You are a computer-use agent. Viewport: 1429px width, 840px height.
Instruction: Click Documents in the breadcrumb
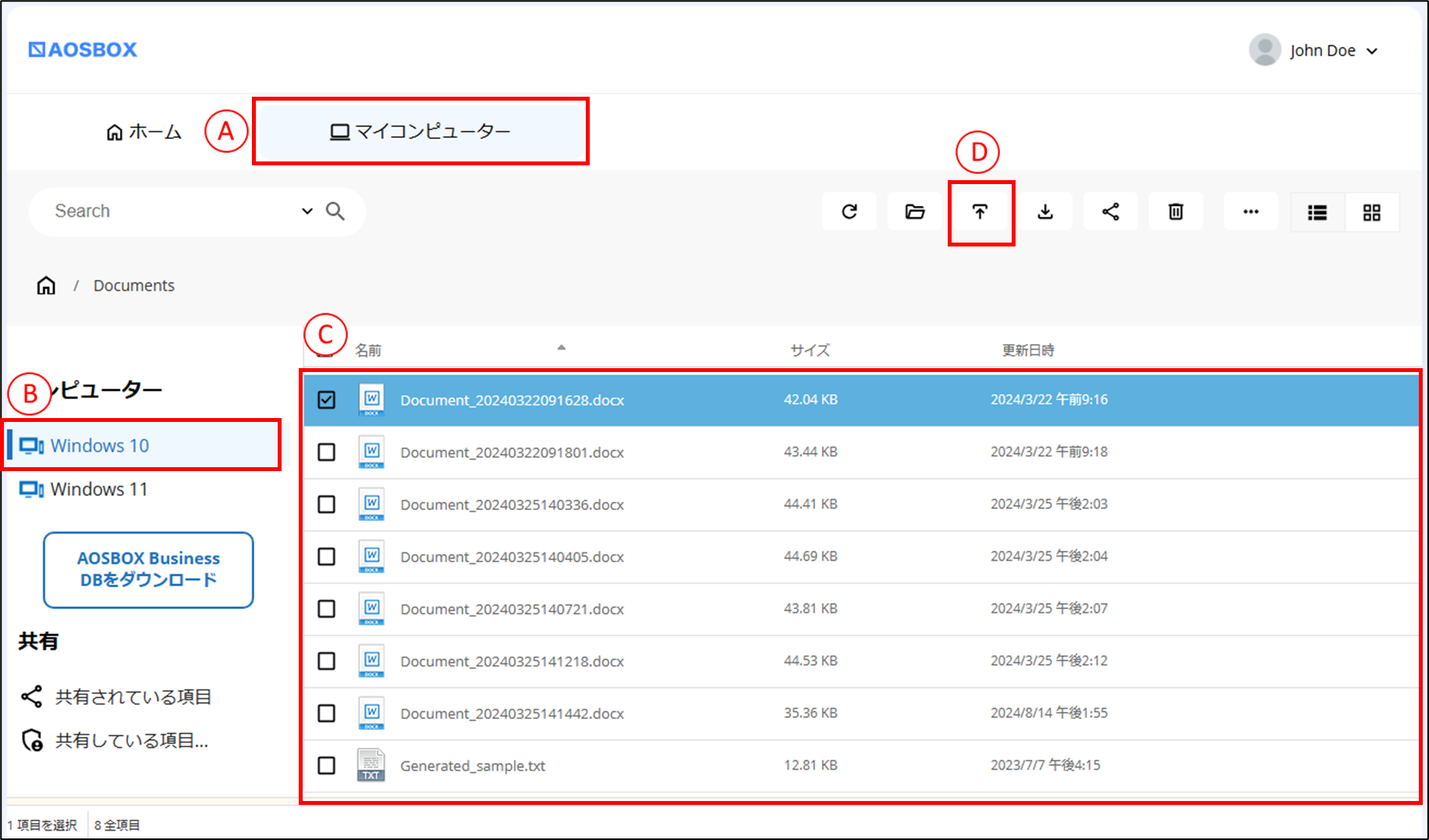click(x=134, y=285)
